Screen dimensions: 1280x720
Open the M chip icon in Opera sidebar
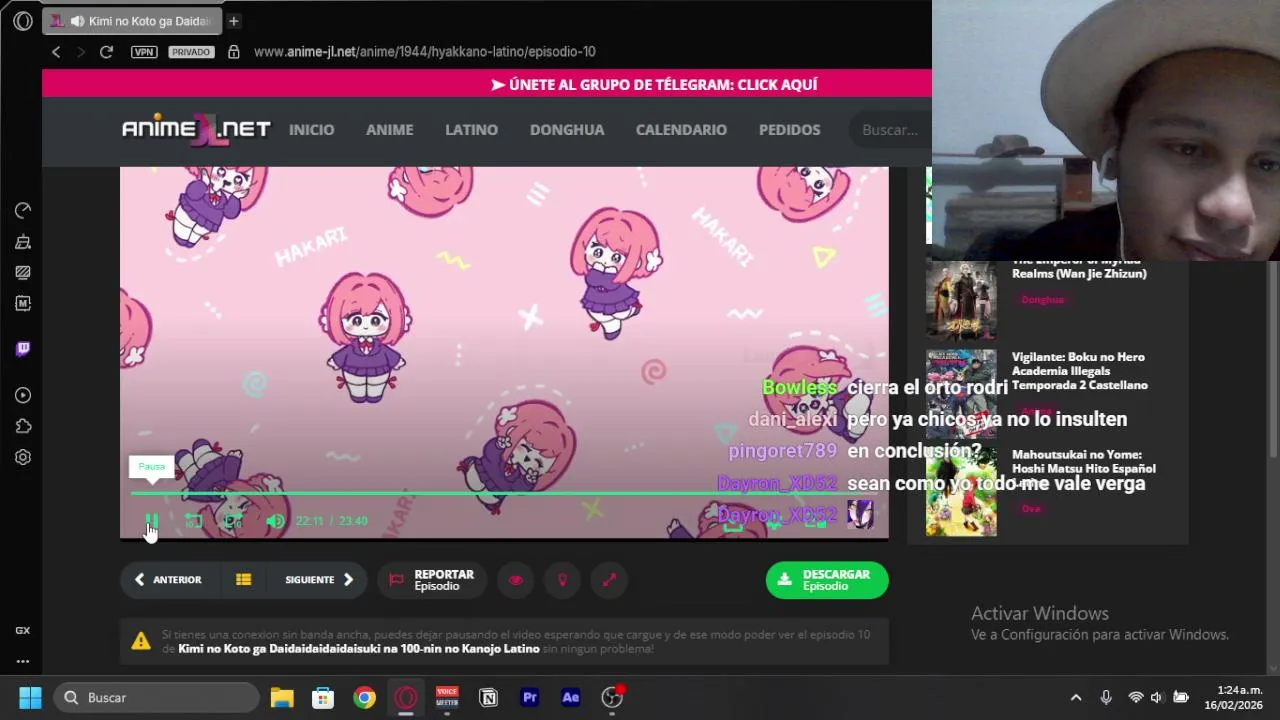pyautogui.click(x=23, y=303)
